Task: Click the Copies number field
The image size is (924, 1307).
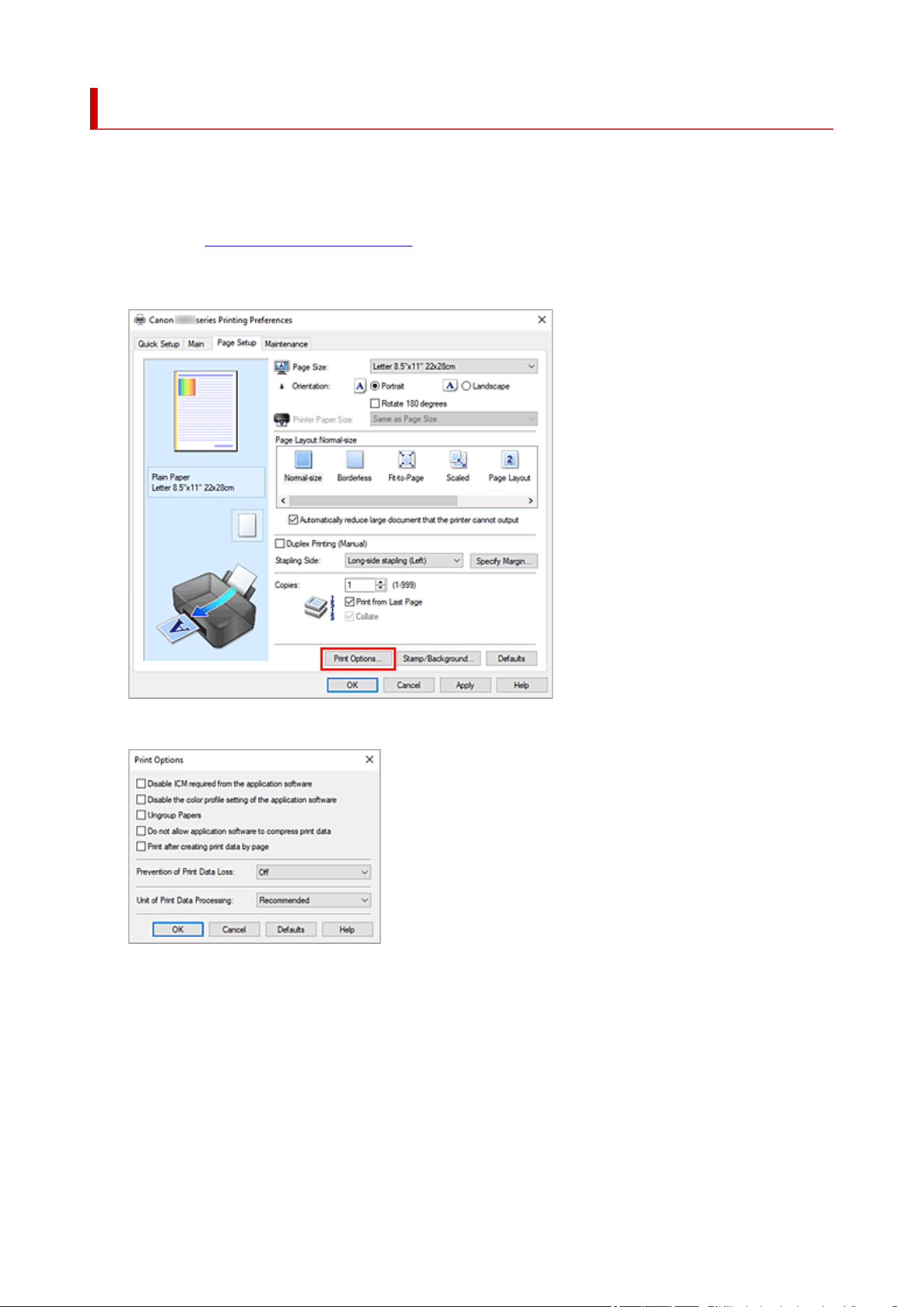Action: click(360, 585)
